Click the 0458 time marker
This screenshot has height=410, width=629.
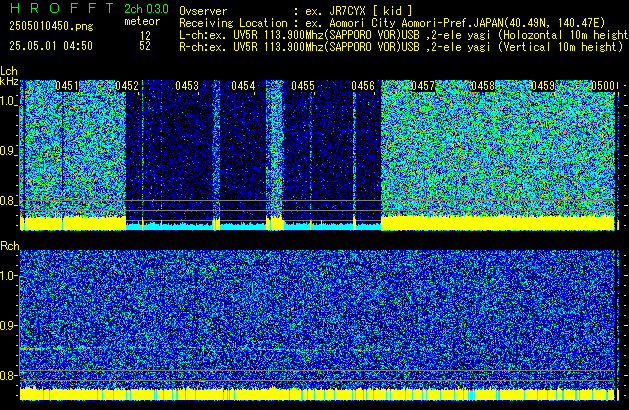(483, 86)
